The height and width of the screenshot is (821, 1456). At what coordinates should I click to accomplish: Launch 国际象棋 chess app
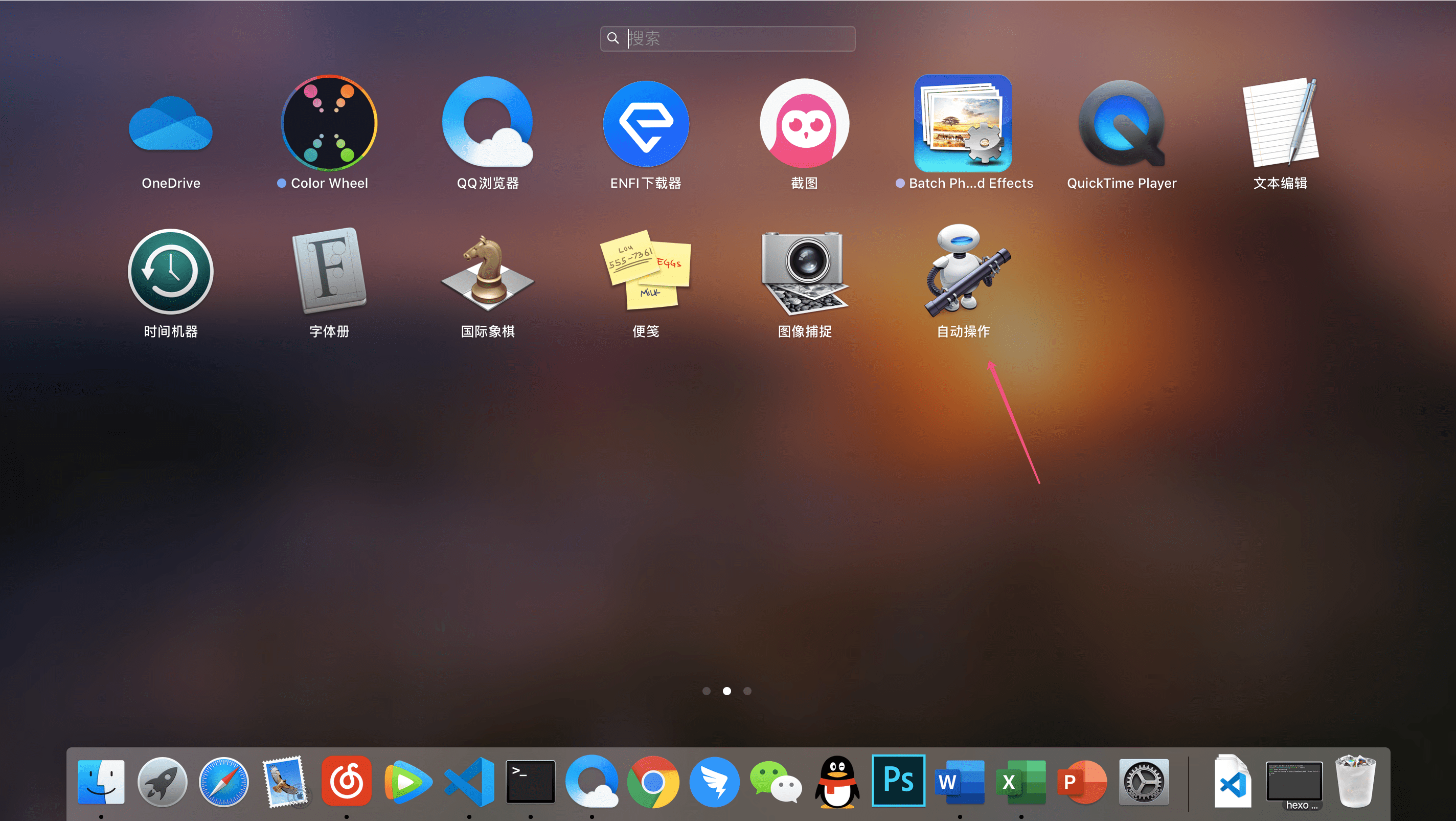(x=488, y=273)
